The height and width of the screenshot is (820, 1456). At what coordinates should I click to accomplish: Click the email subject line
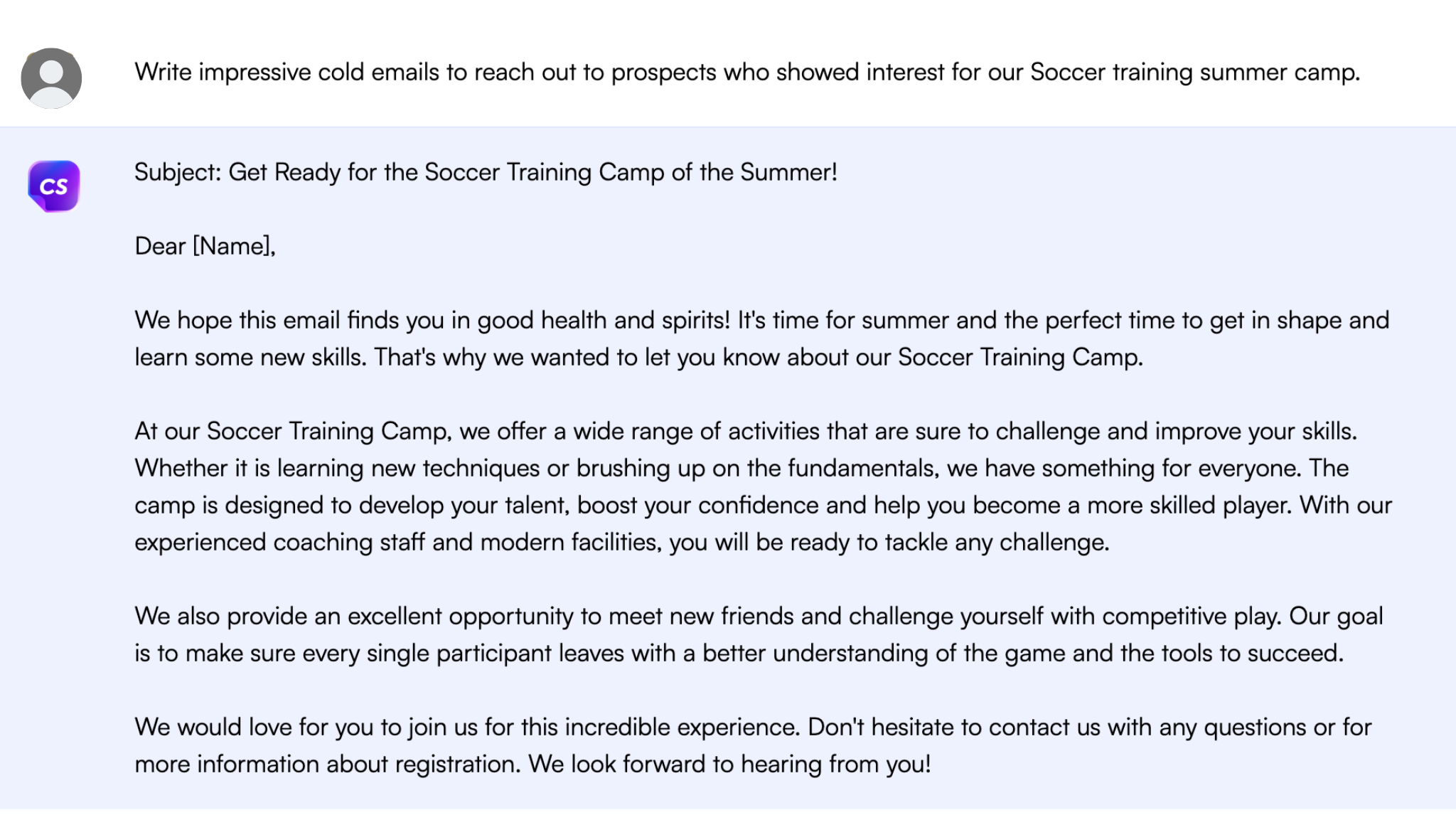[x=486, y=173]
